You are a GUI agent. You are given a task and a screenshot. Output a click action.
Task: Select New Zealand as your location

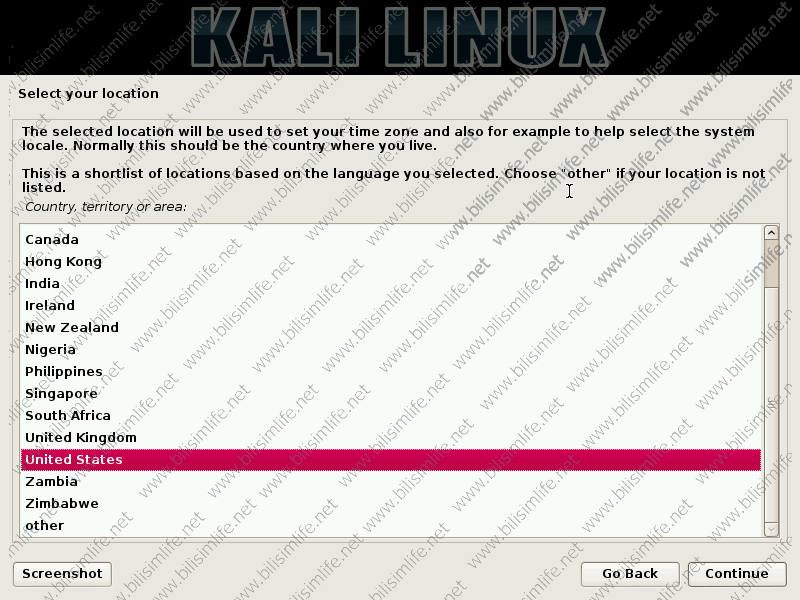coord(391,327)
